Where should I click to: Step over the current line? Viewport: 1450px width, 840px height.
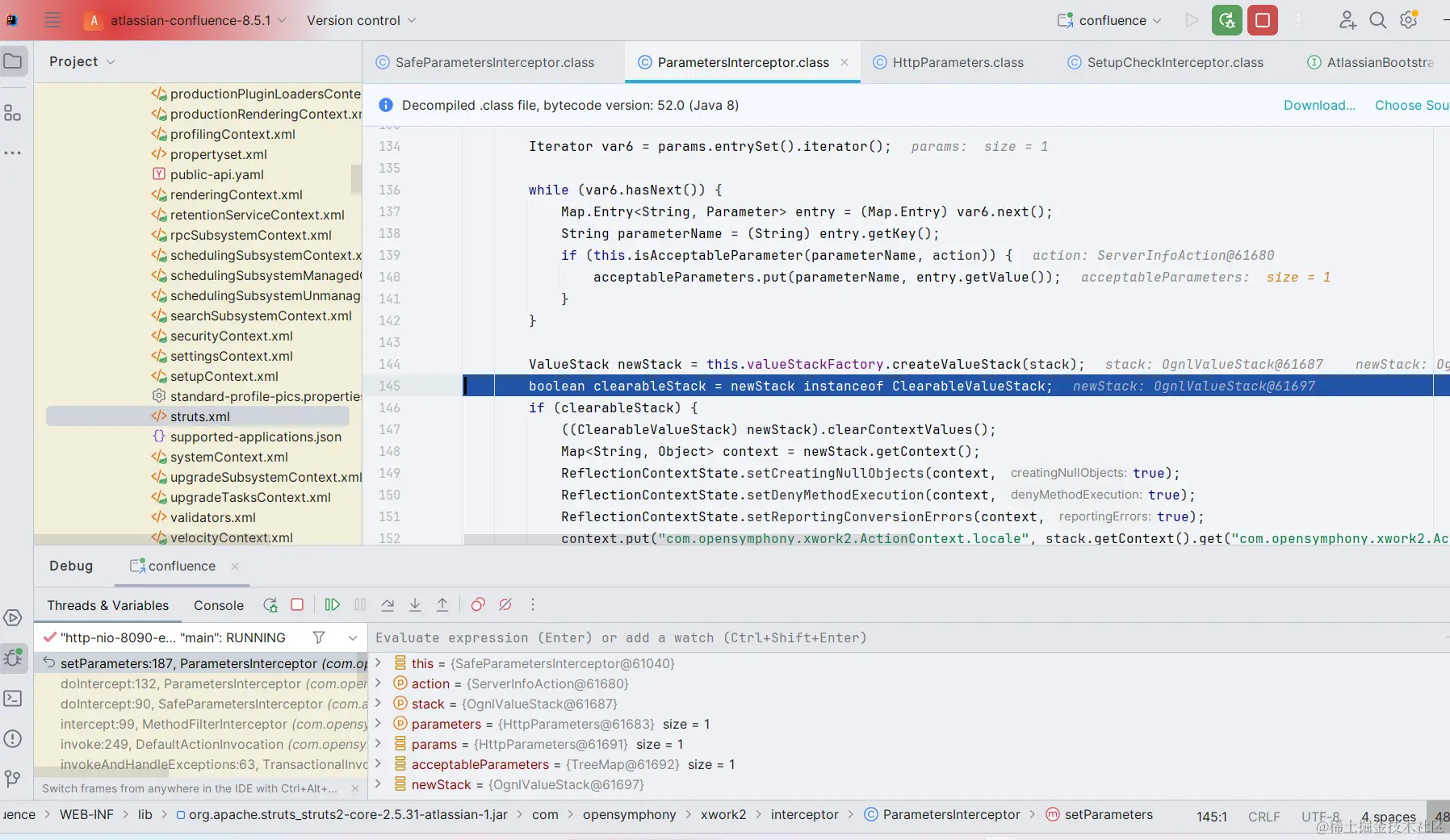pyautogui.click(x=388, y=604)
